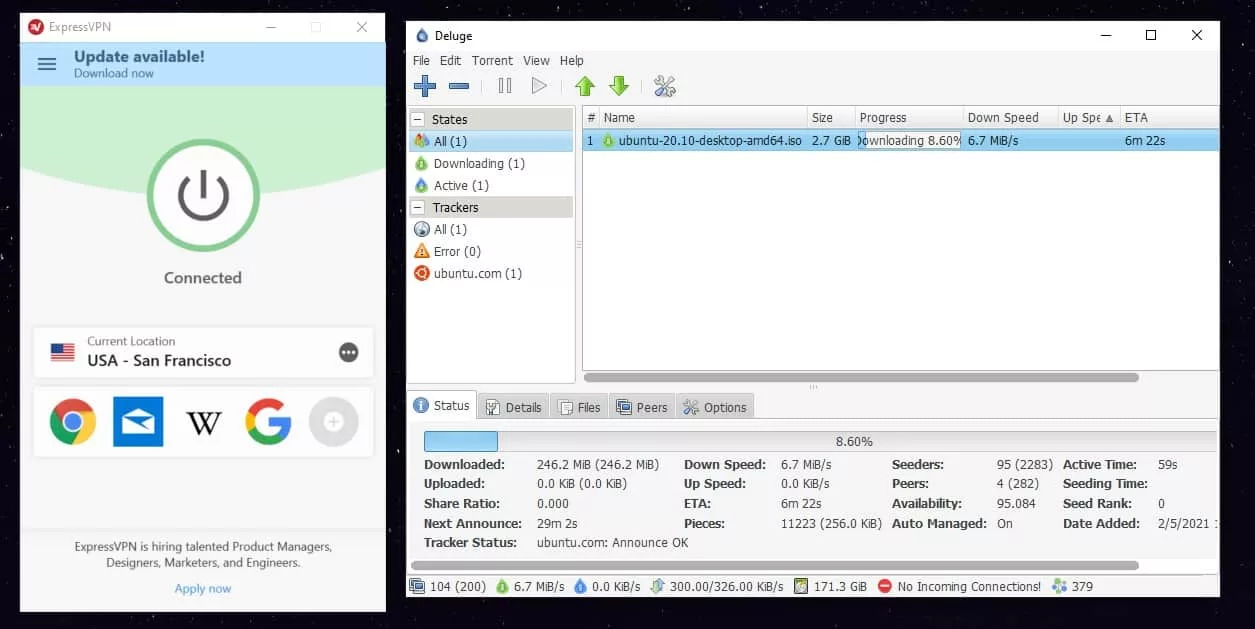The width and height of the screenshot is (1255, 629).
Task: Resume the torrent with the play icon
Action: pyautogui.click(x=539, y=86)
